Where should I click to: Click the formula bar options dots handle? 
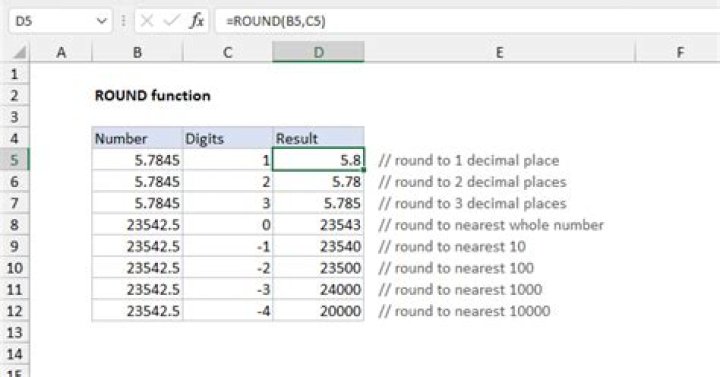click(x=124, y=21)
